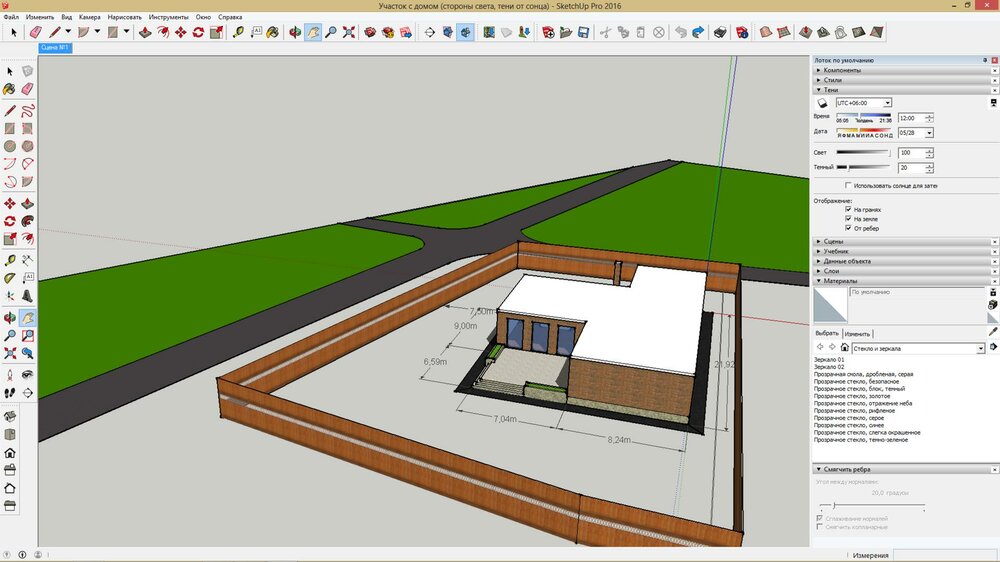This screenshot has height=562, width=1000.
Task: Open the 'Камера' menu
Action: pos(89,17)
